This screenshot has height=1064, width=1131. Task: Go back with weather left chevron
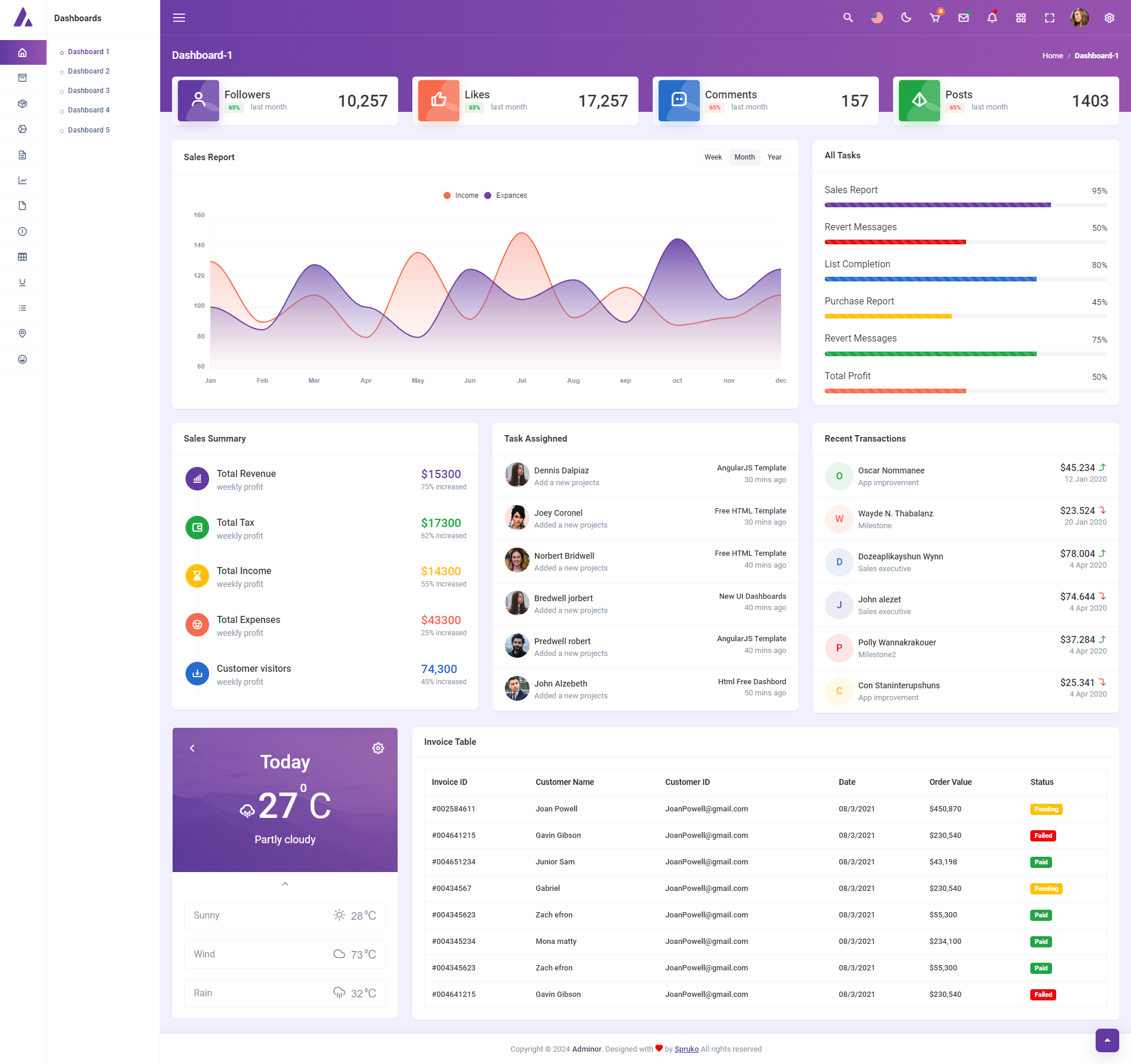point(192,748)
